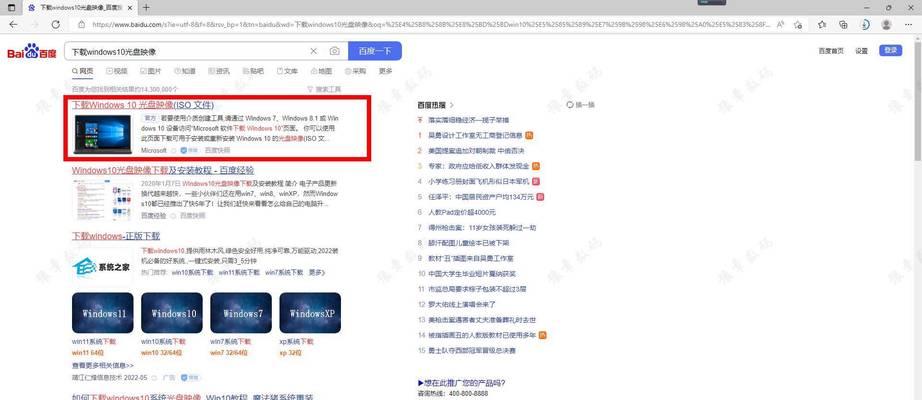Click the Baidu logo
922x400 pixels.
(32, 51)
